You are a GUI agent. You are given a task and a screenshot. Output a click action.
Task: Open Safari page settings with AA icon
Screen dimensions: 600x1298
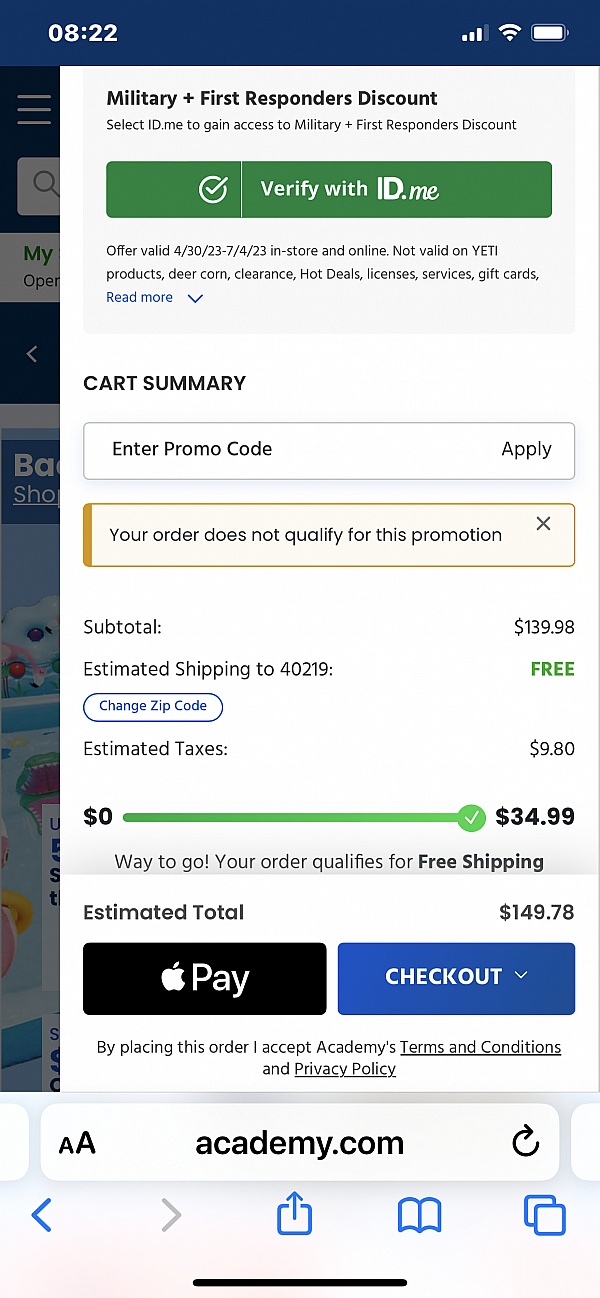(77, 1142)
